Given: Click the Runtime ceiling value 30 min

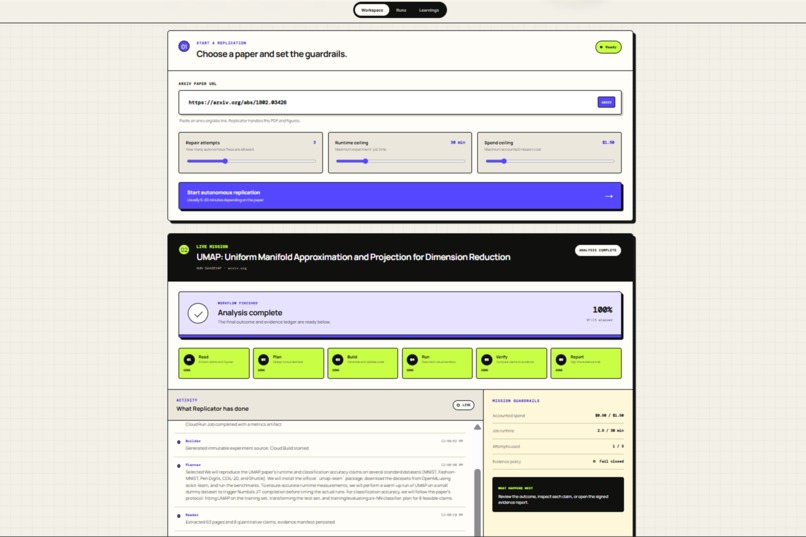Looking at the screenshot, I should pyautogui.click(x=458, y=142).
